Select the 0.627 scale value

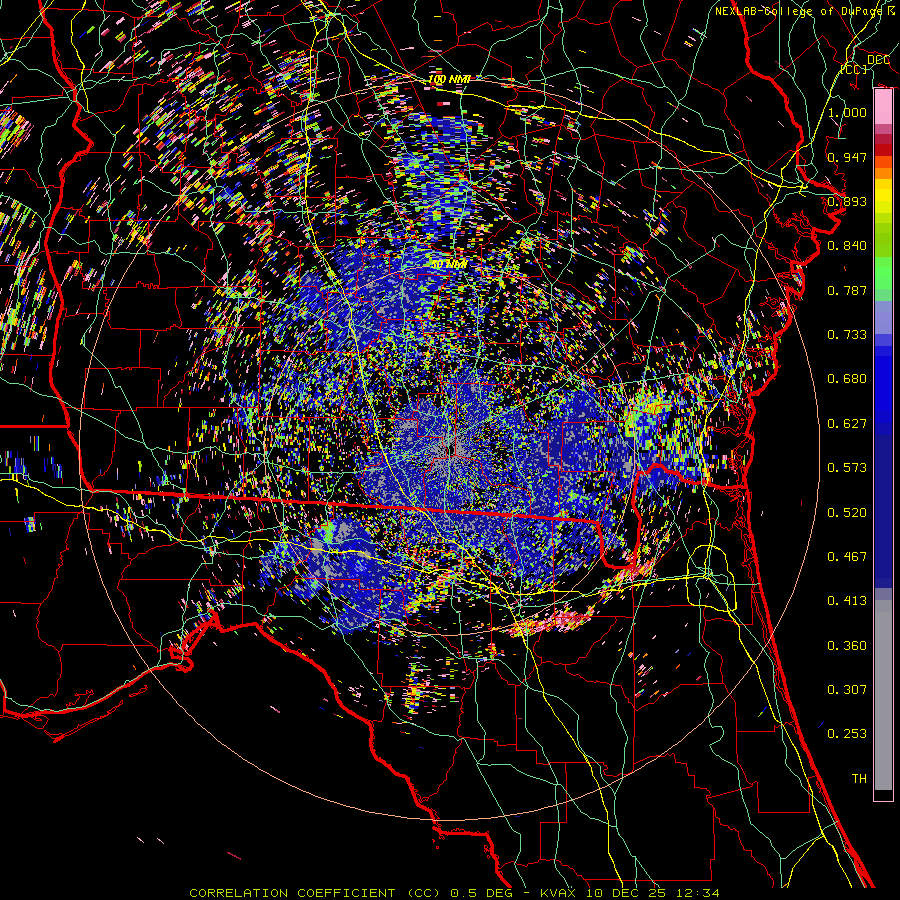847,424
